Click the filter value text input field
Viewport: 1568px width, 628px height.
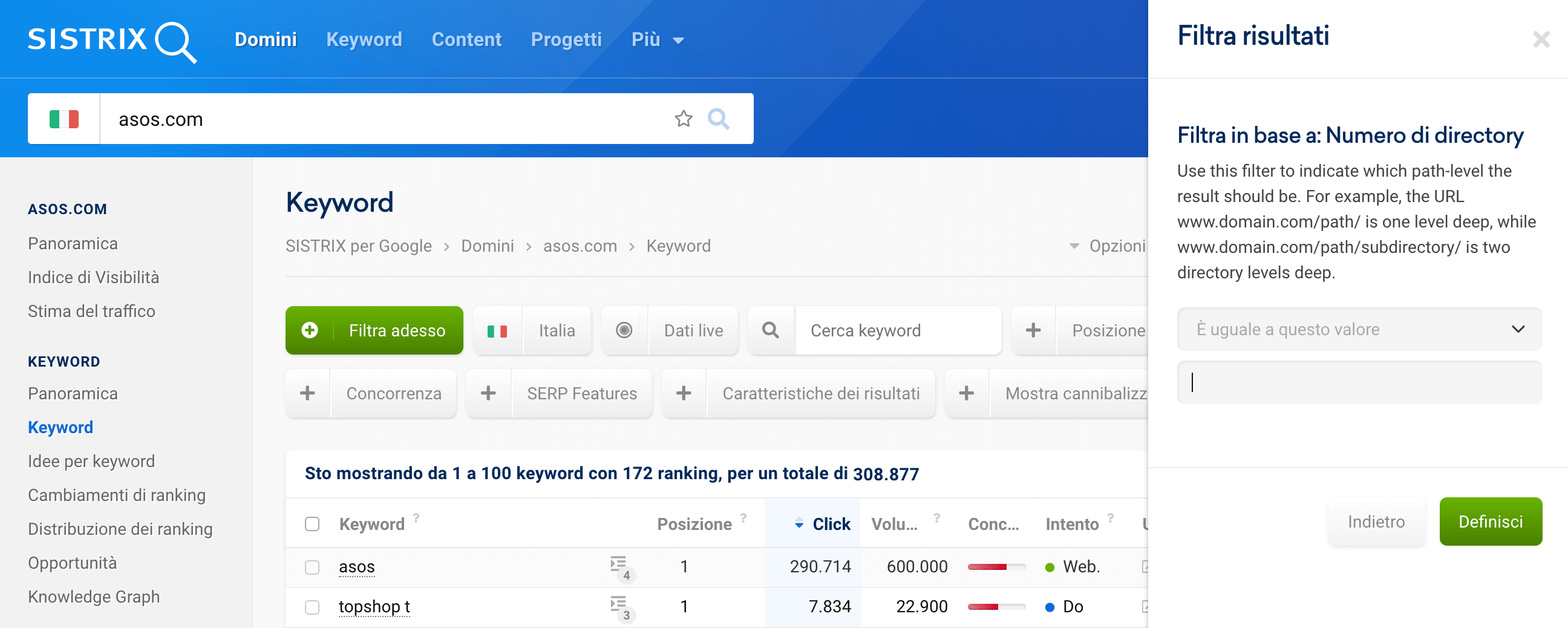1359,382
